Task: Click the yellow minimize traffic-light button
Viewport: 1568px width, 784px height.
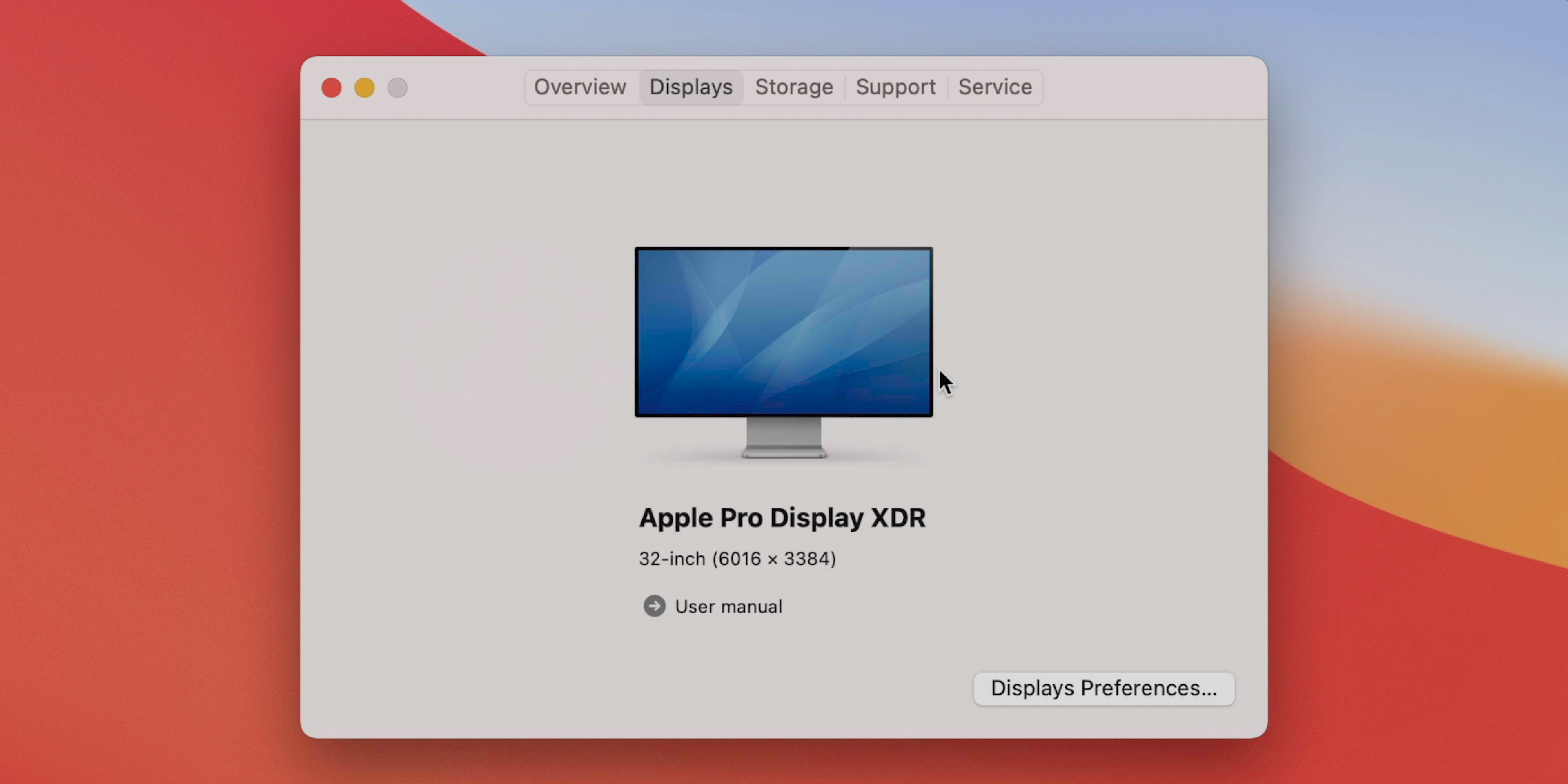Action: tap(364, 87)
